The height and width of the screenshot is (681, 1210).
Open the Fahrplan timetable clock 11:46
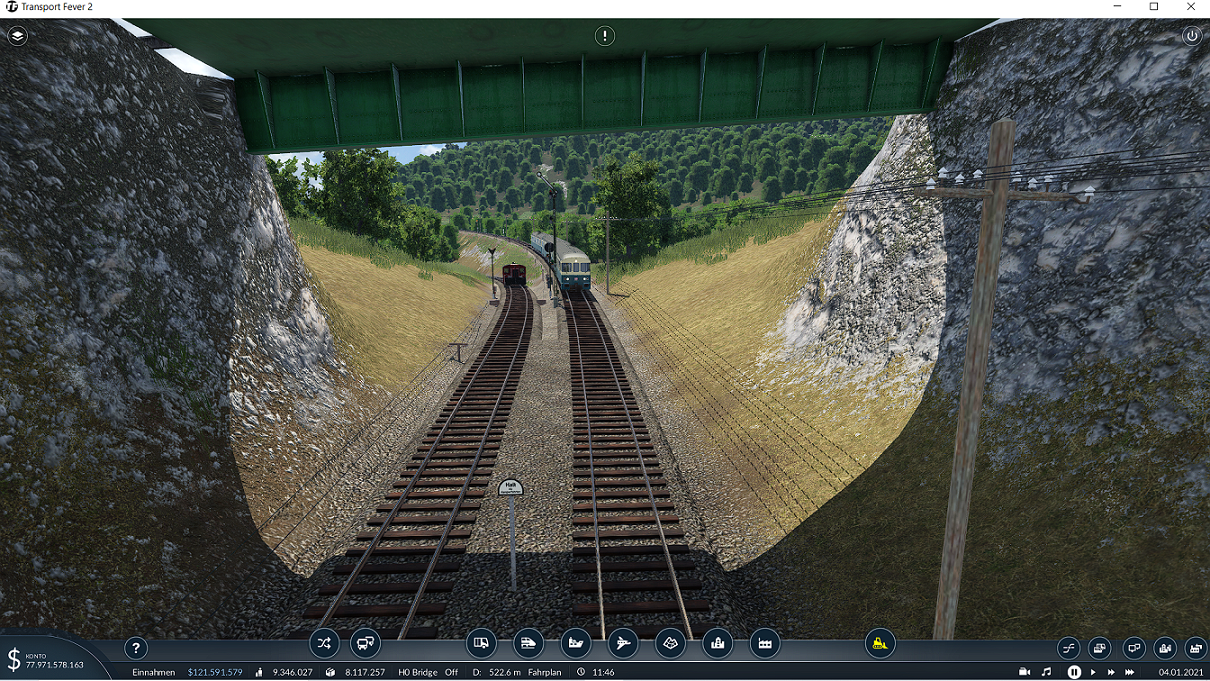click(x=603, y=672)
